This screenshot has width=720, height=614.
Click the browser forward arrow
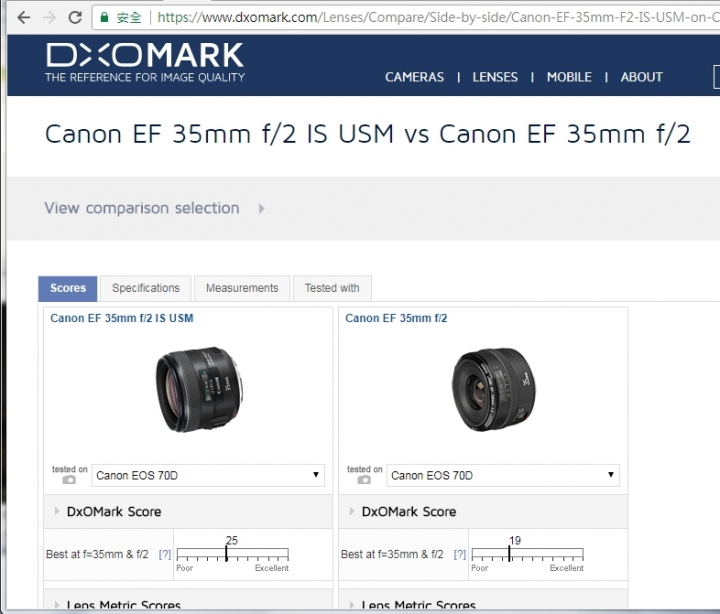coord(49,17)
